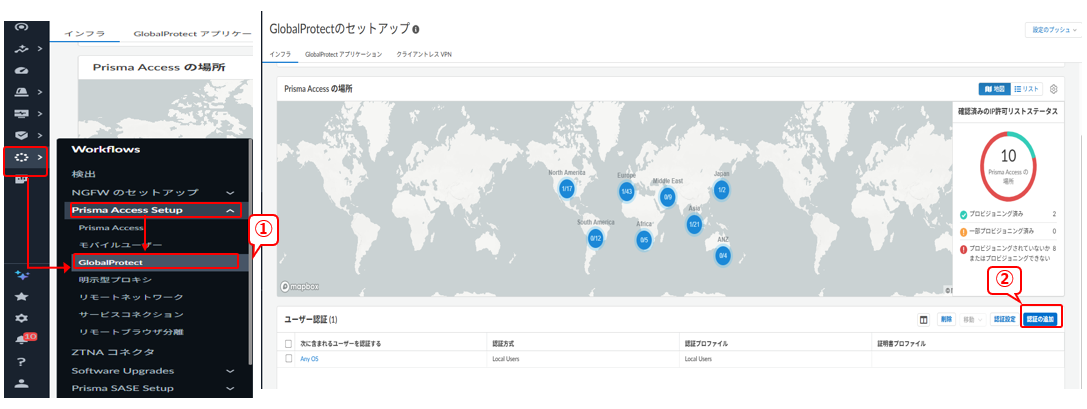The height and width of the screenshot is (409, 1087).
Task: Click the column layout icon in ユーザー認証
Action: 924,319
